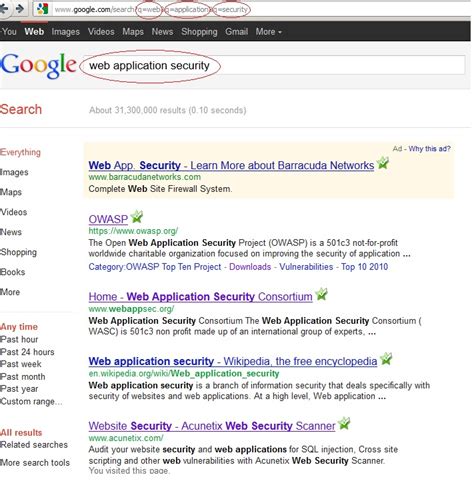Image resolution: width=474 pixels, height=497 pixels.
Task: Open Wikipedia Web application security result
Action: (233, 361)
